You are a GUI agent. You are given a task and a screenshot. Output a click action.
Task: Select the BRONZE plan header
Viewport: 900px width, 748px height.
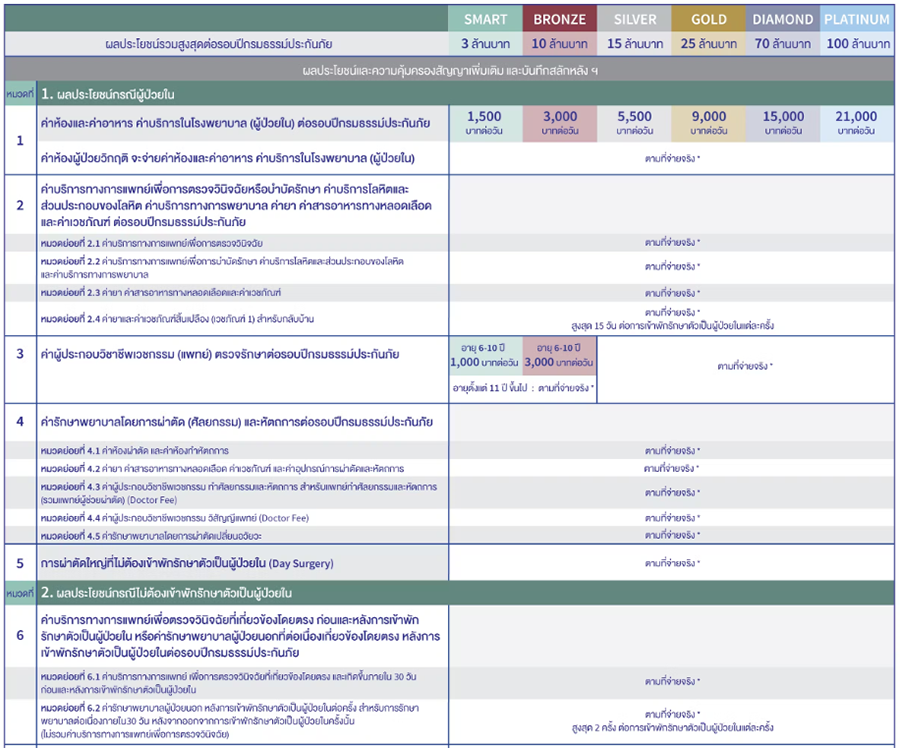(559, 19)
